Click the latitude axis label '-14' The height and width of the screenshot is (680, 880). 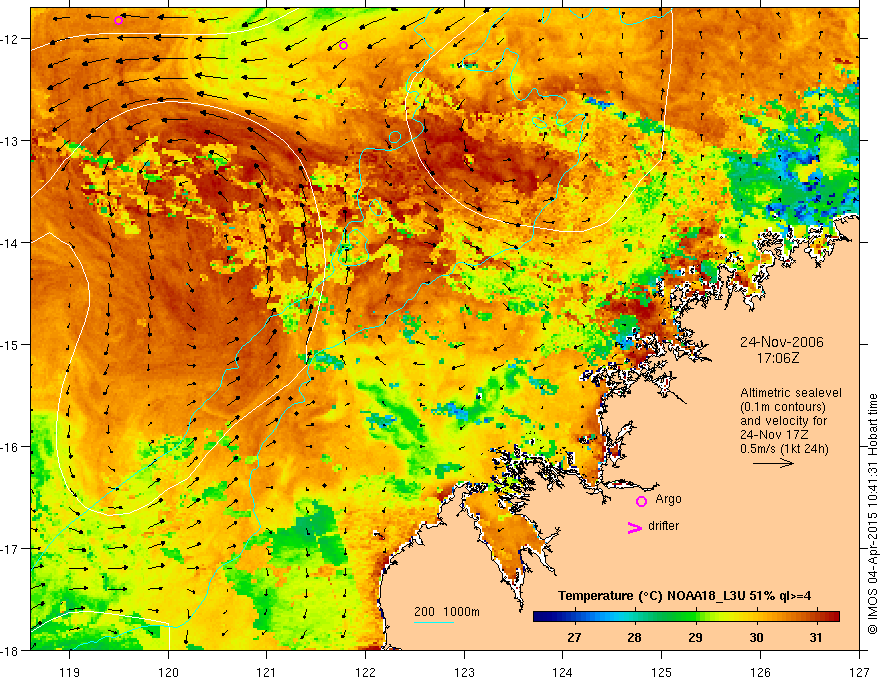[10, 243]
